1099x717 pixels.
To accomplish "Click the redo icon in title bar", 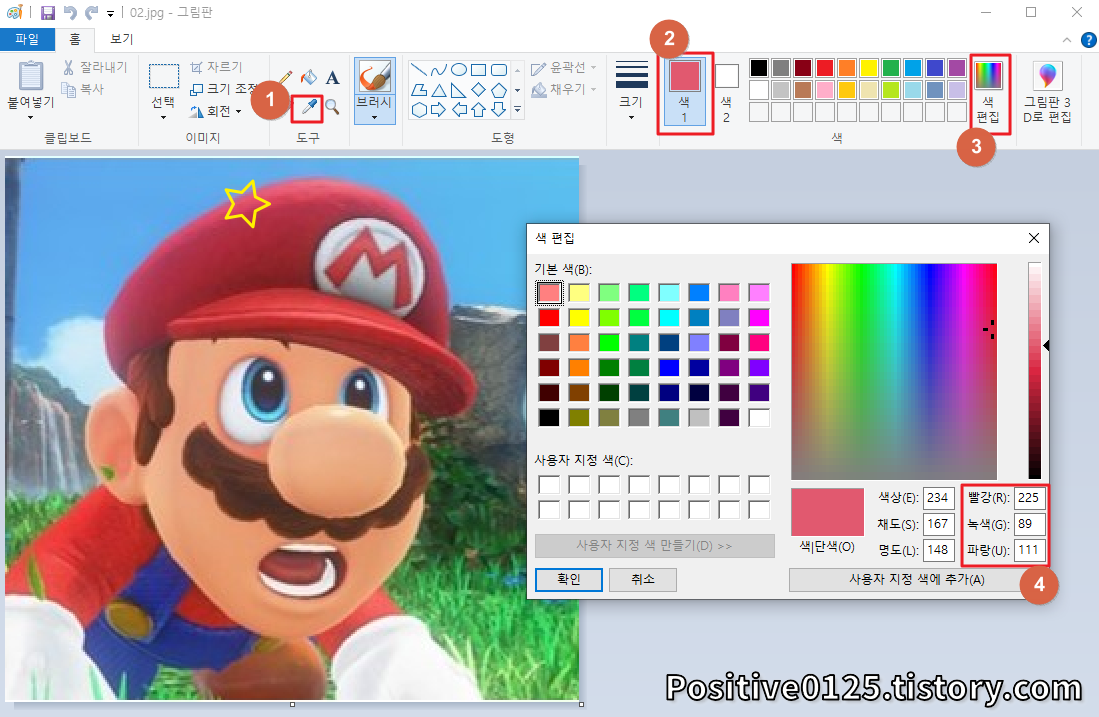I will [91, 13].
